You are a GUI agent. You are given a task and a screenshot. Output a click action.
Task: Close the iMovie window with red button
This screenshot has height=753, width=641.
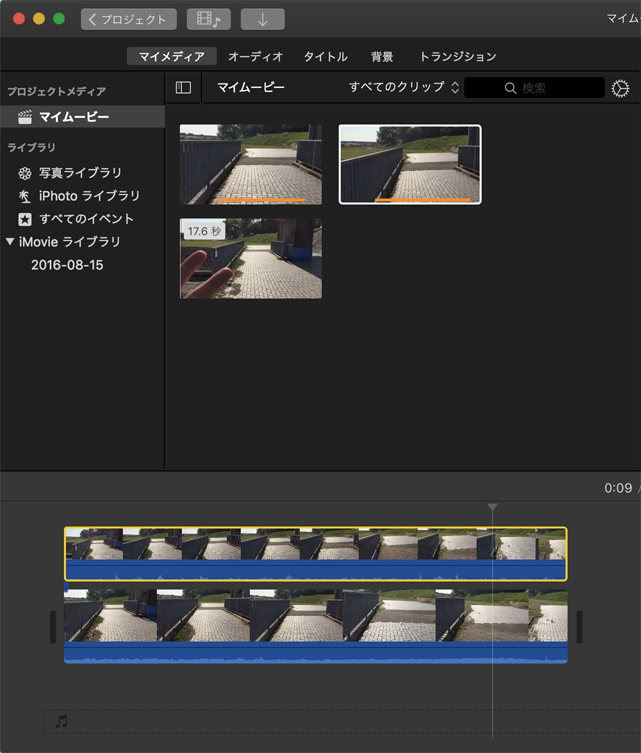pyautogui.click(x=19, y=19)
